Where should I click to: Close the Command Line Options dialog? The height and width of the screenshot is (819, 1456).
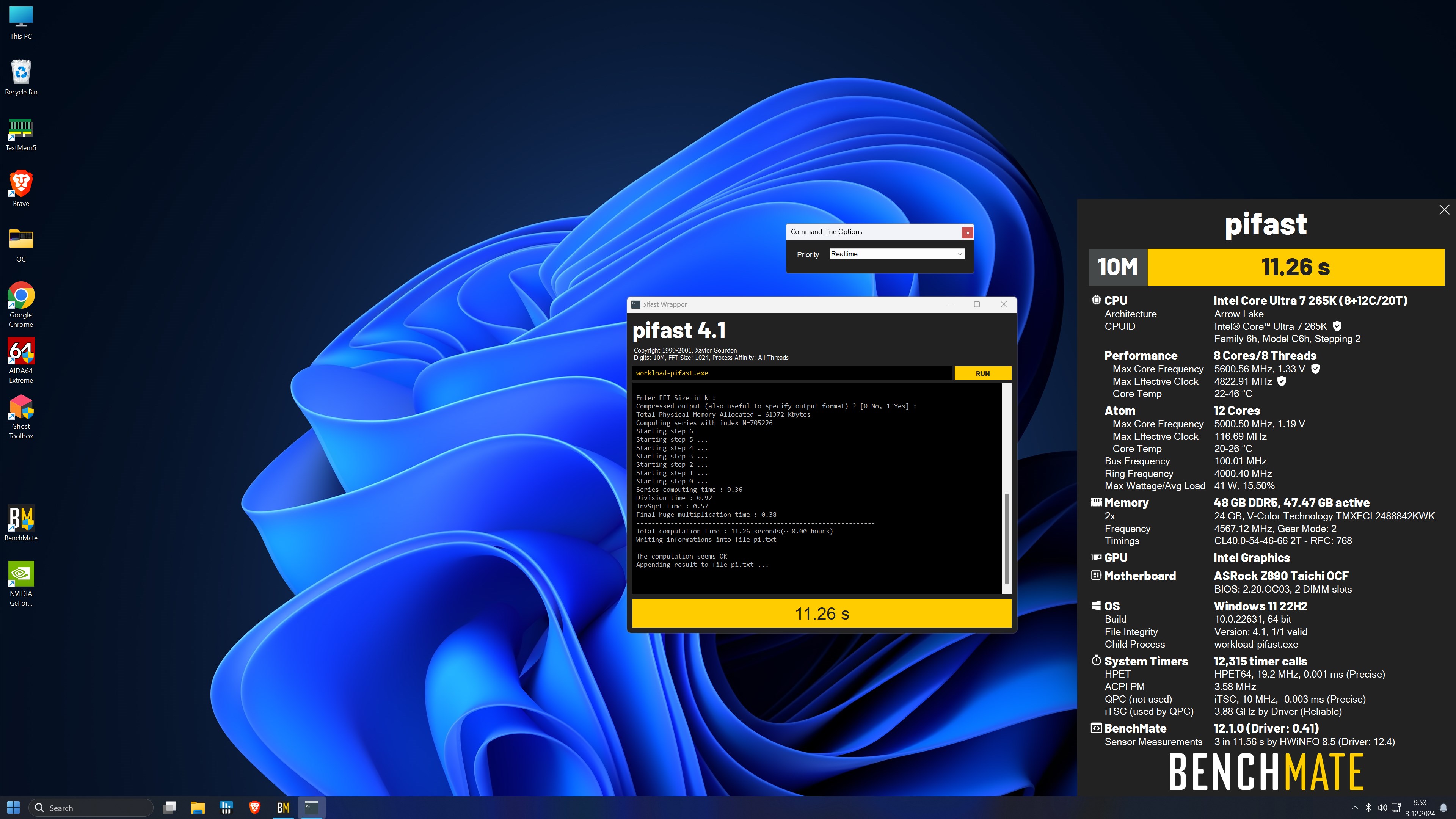coord(967,232)
